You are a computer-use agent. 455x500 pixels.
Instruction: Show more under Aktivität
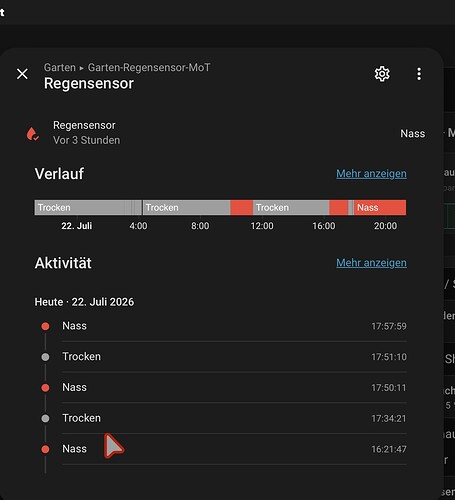tap(371, 263)
